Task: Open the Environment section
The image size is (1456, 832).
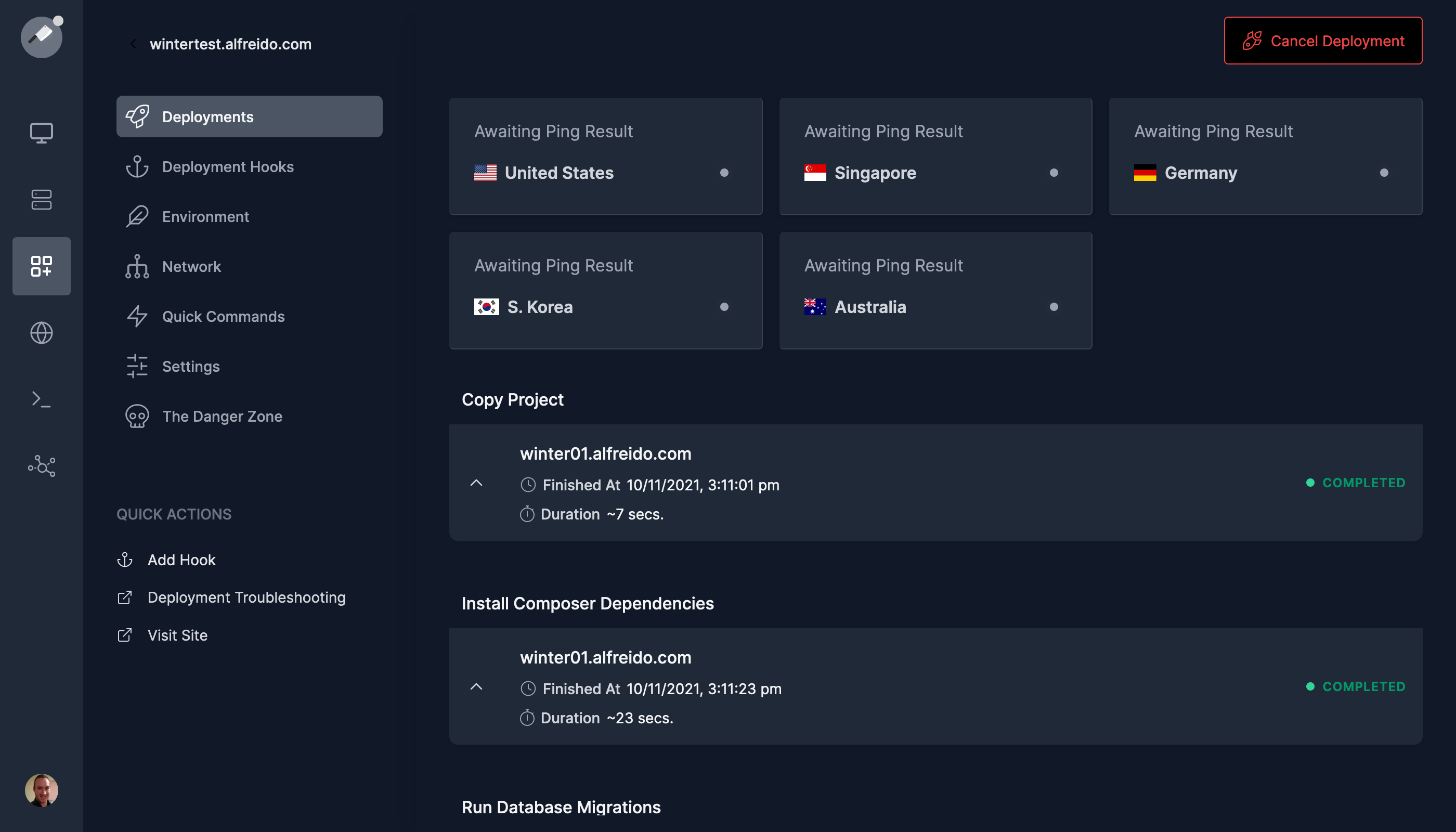Action: 205,216
